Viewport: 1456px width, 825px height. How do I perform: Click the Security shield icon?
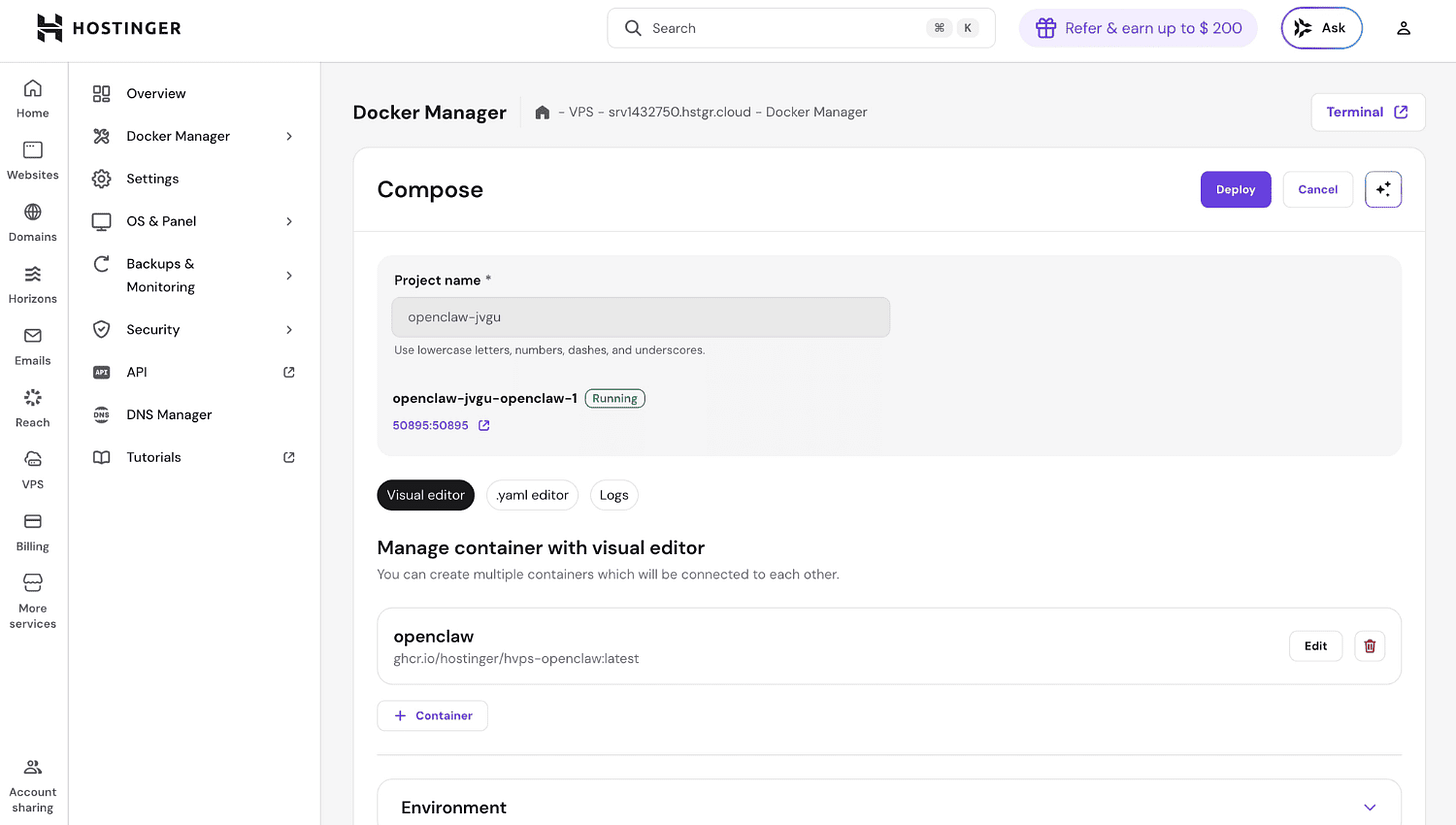pyautogui.click(x=101, y=329)
